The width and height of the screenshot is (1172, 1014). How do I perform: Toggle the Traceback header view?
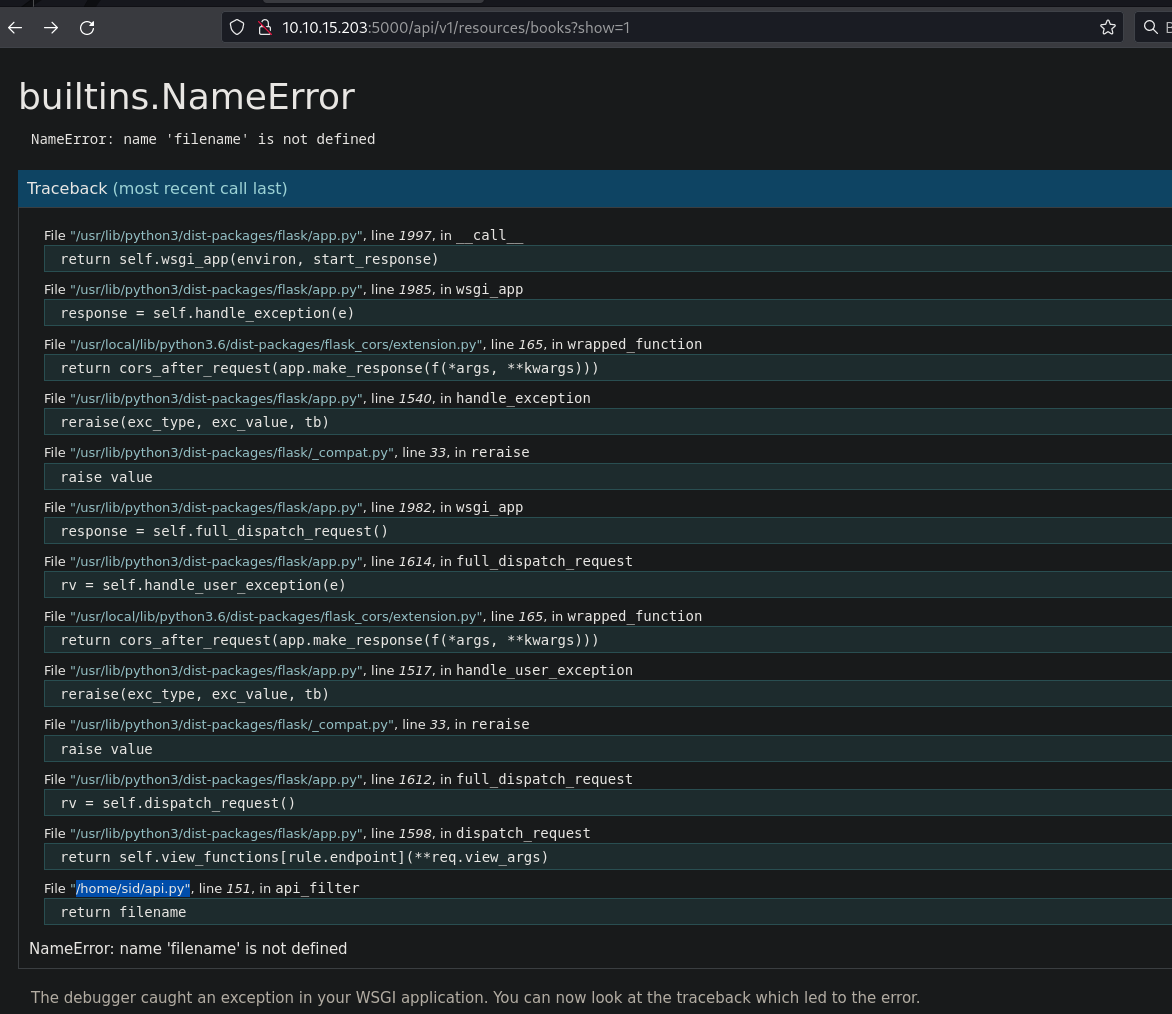click(x=157, y=188)
